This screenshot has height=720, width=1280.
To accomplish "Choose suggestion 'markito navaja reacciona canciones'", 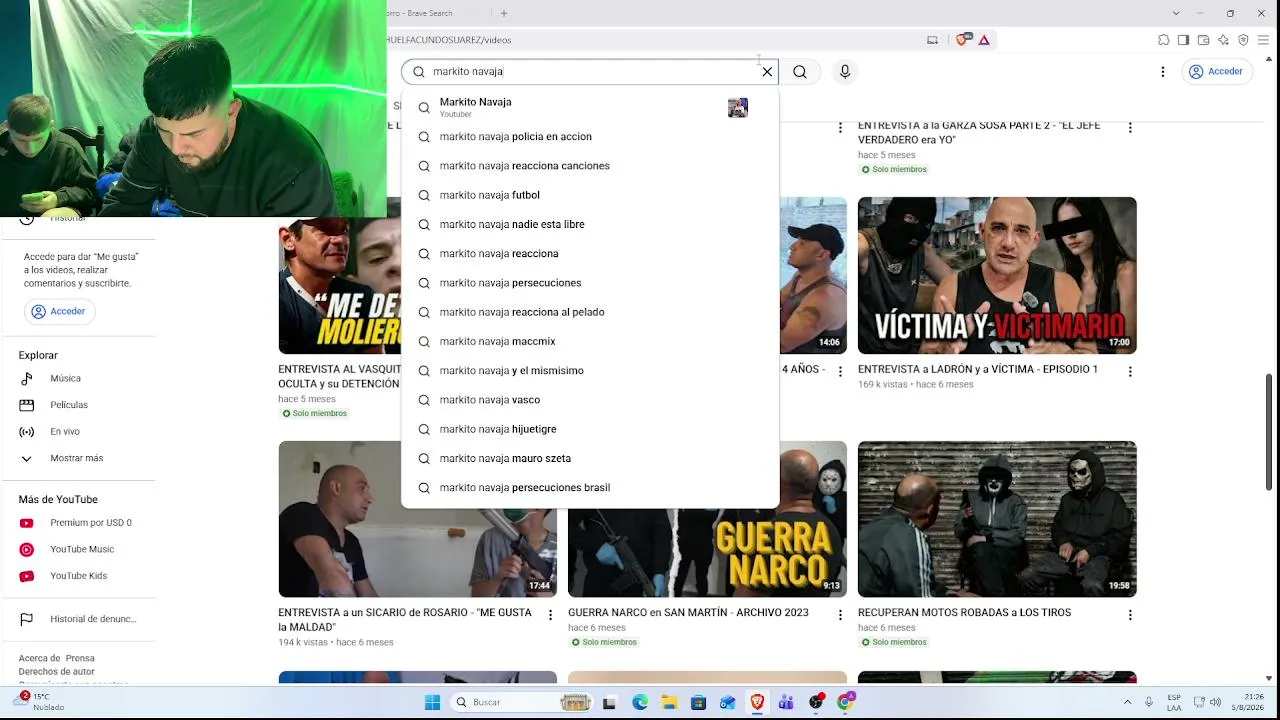I will (x=590, y=166).
